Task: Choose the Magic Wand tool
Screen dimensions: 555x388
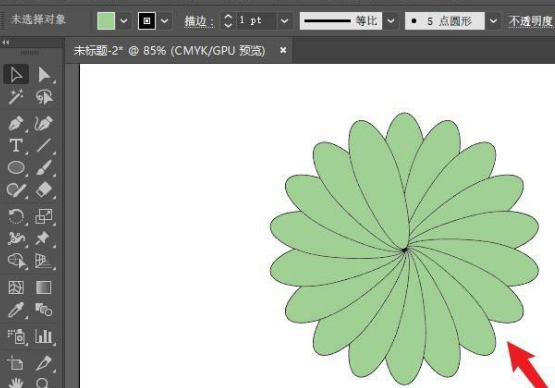Action: [16, 97]
